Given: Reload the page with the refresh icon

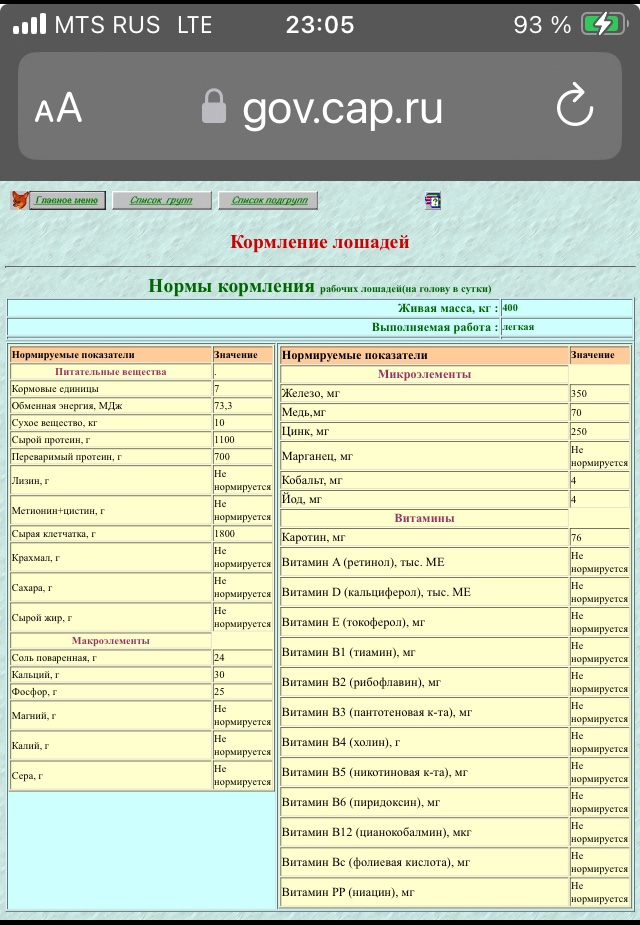Looking at the screenshot, I should tap(574, 108).
